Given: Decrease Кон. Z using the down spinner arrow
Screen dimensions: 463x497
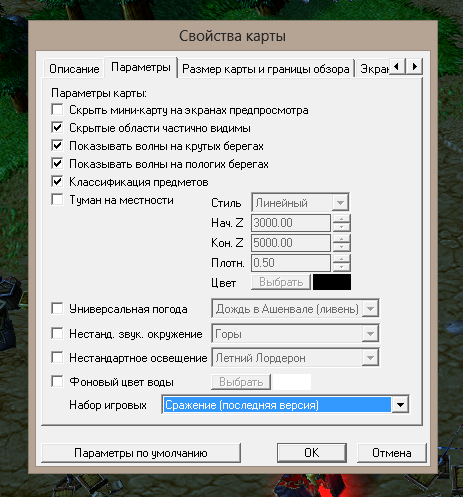Looking at the screenshot, I should tap(341, 247).
